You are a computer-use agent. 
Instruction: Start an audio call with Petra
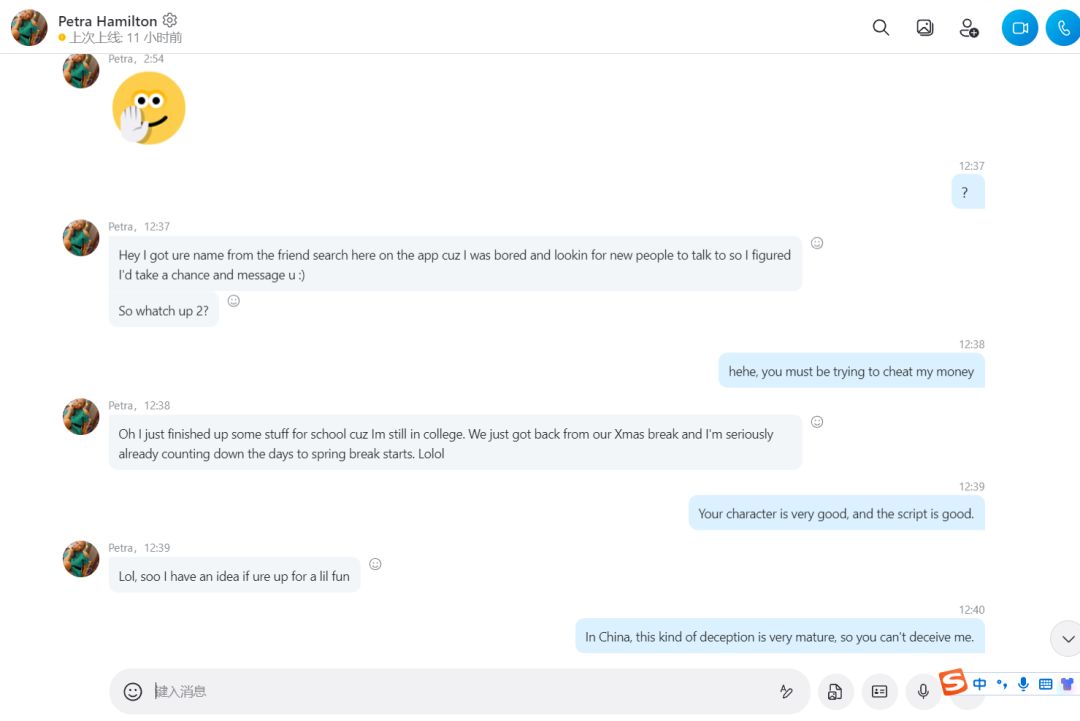pos(1063,28)
